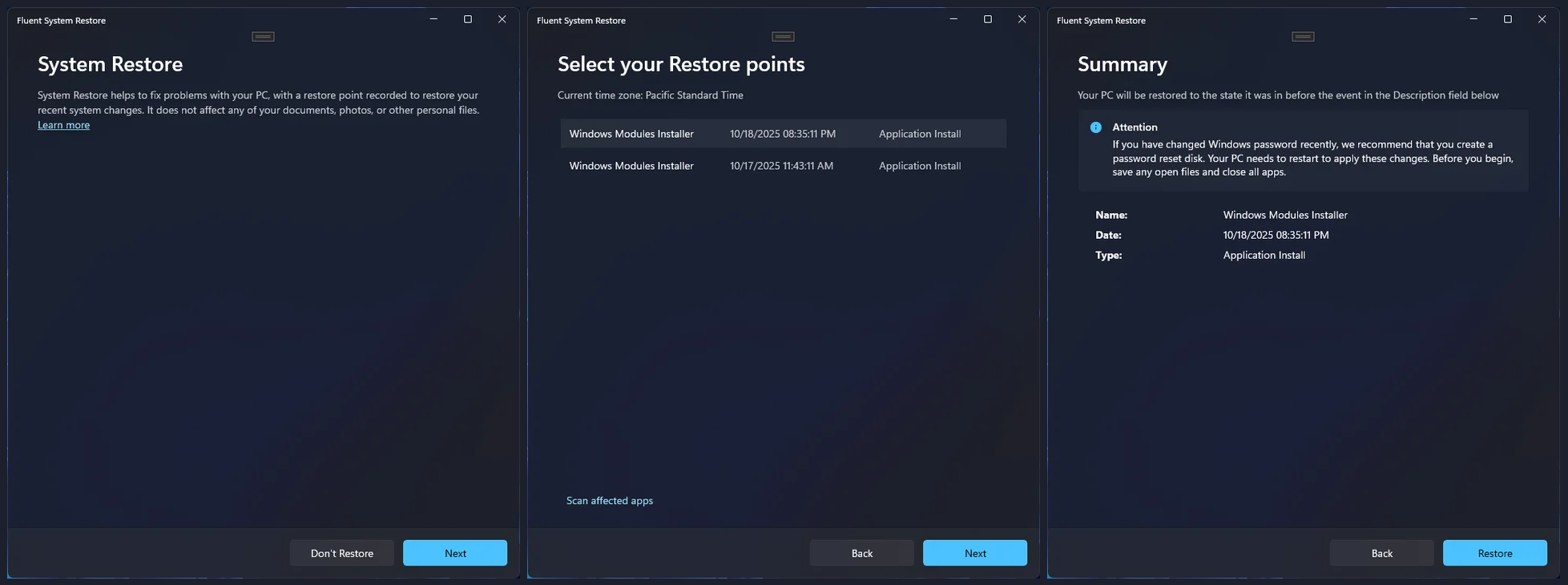Maximize the restore points selection window
Image resolution: width=1568 pixels, height=585 pixels.
[988, 19]
